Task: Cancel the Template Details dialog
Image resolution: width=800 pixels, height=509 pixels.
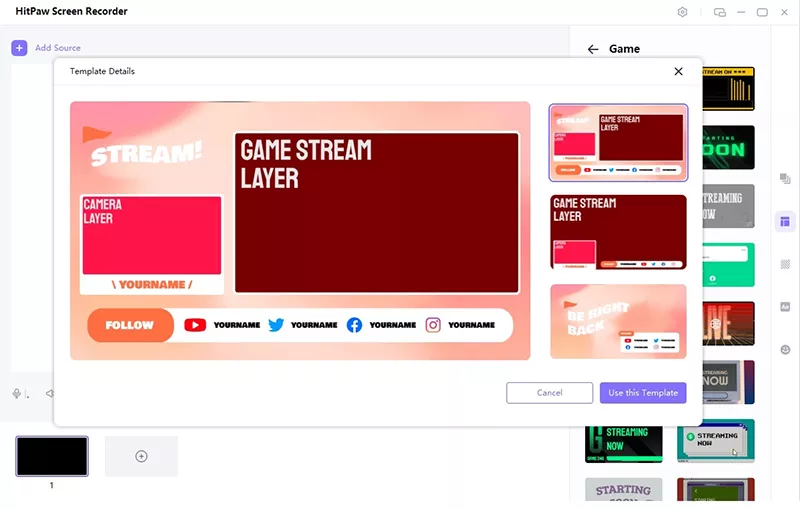Action: click(x=549, y=393)
